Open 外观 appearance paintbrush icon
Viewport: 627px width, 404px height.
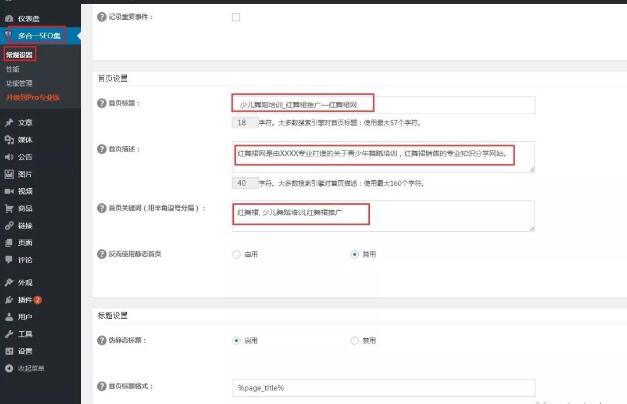[9, 282]
